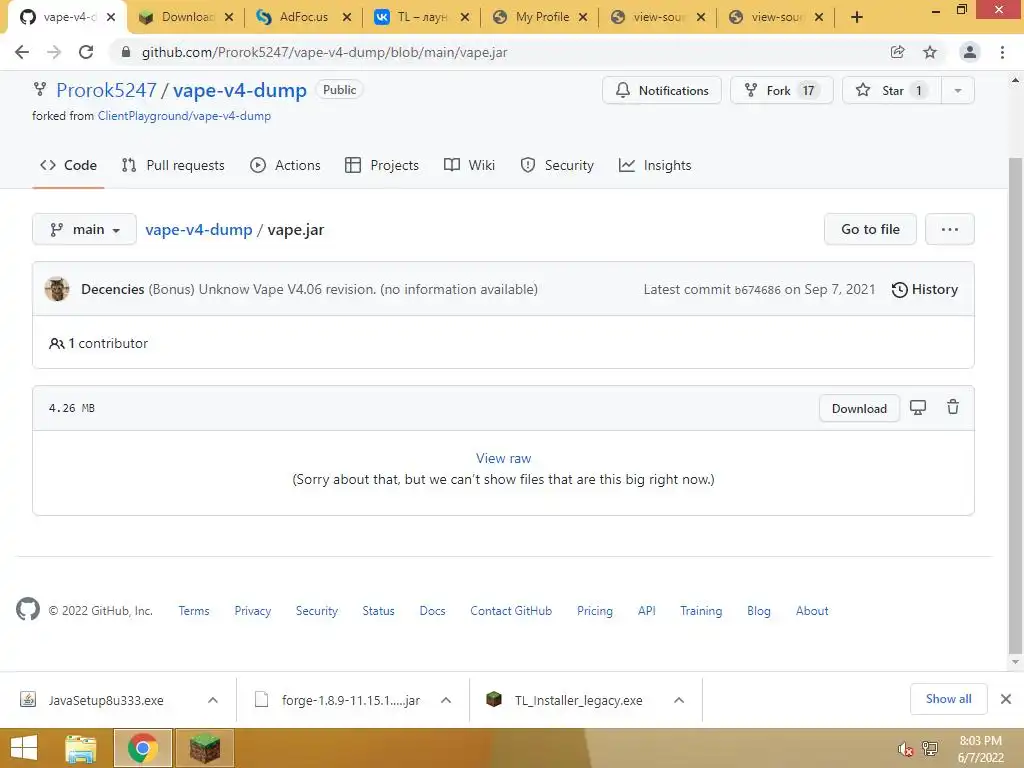Screen dimensions: 1024x768
Task: Open the Security repository tab
Action: [x=557, y=165]
